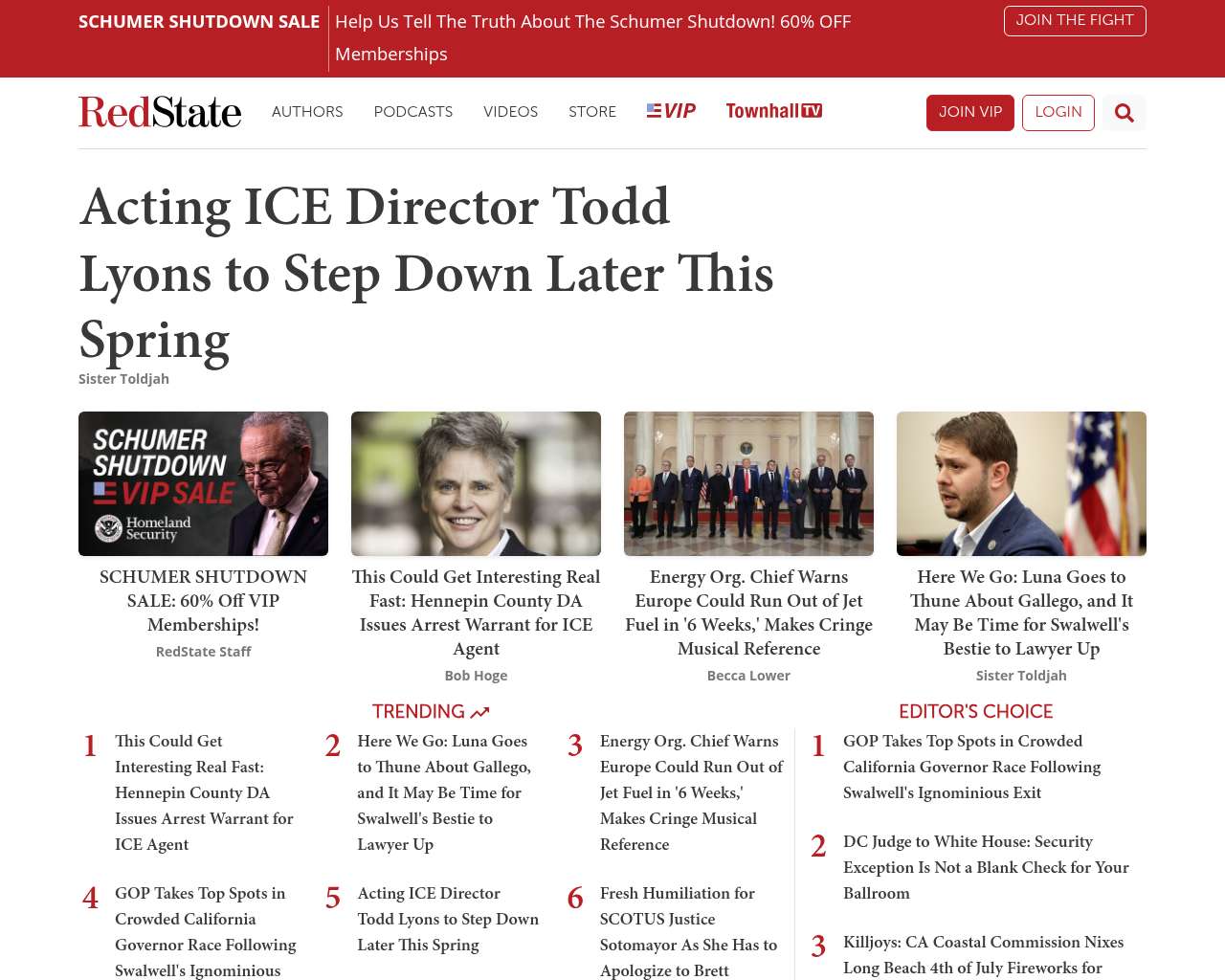Viewport: 1225px width, 980px height.
Task: Open Becca Lower author link
Action: 748,676
